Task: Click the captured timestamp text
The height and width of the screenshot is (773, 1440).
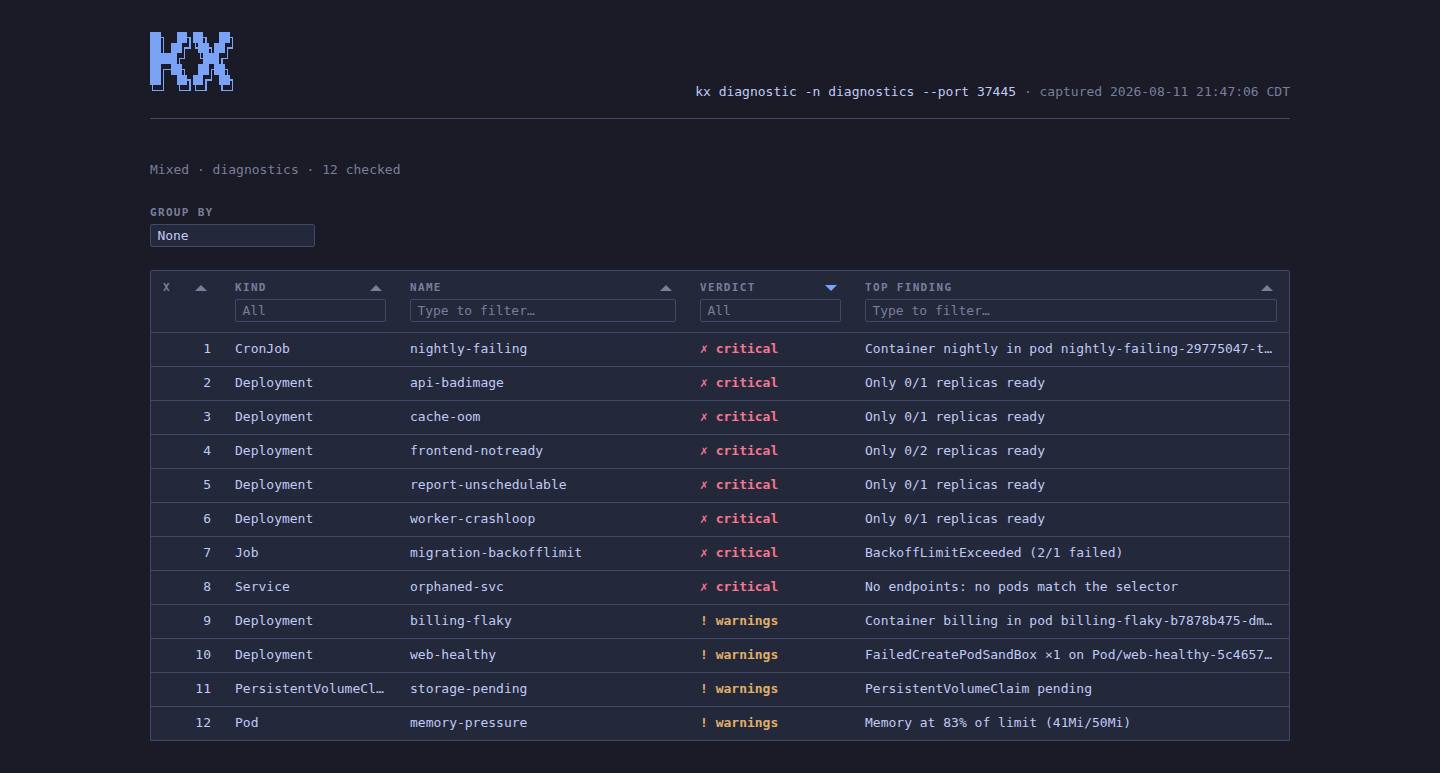Action: (1165, 92)
